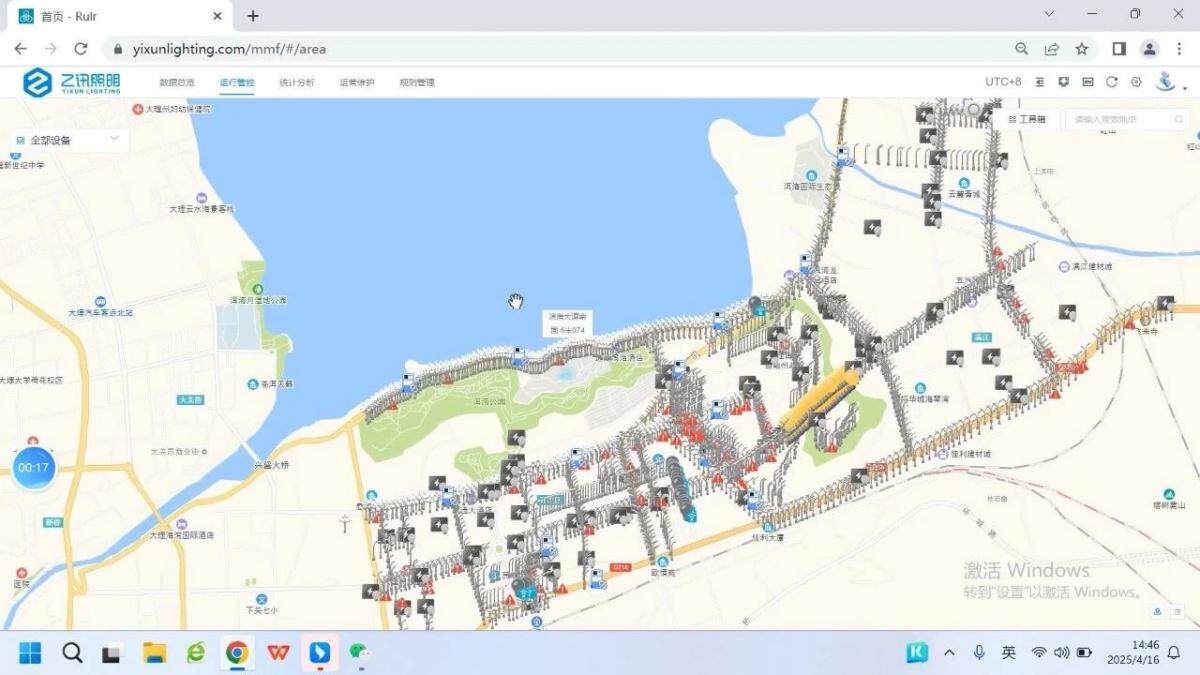Click the Yixun Lighting logo
The width and height of the screenshot is (1200, 675).
[71, 82]
